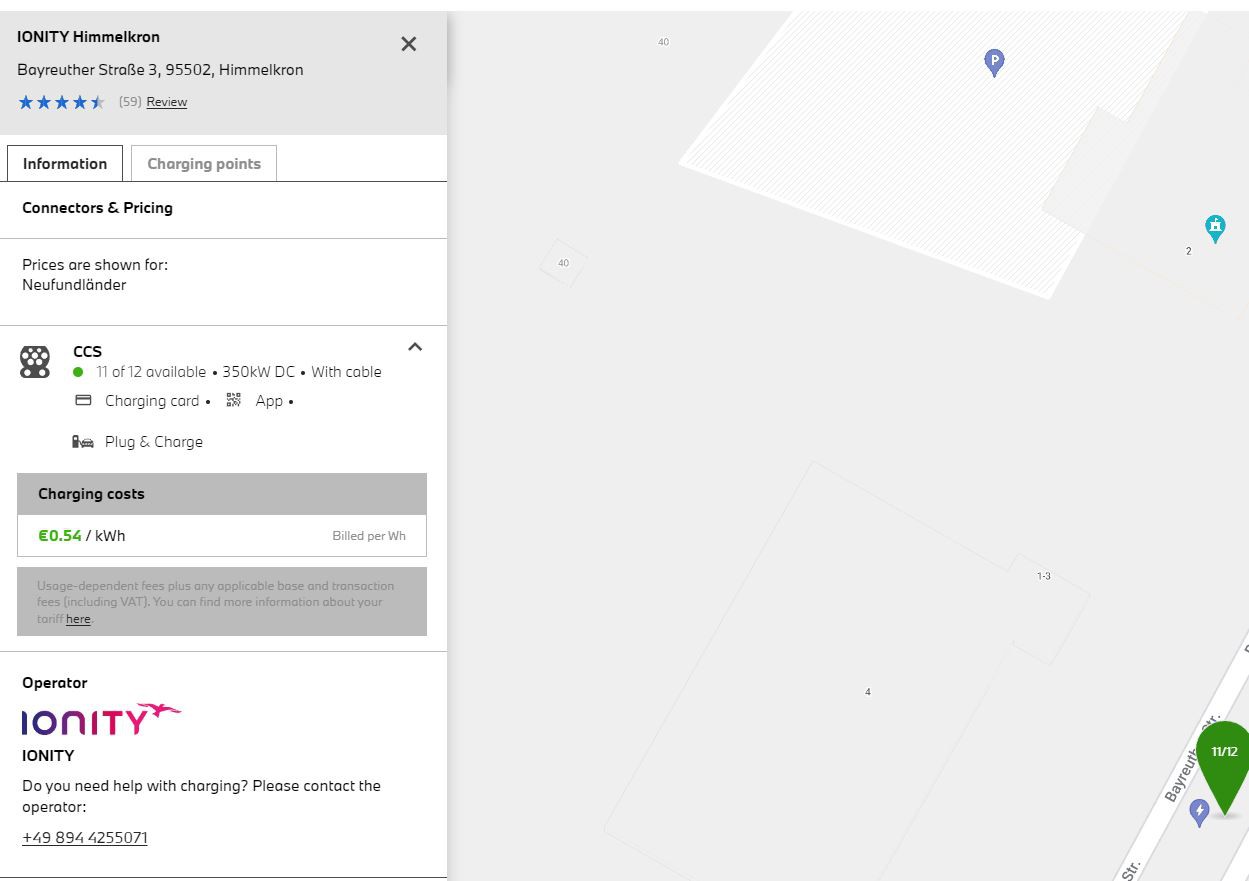Click the 'Operator' section heading
This screenshot has width=1249, height=881.
coord(55,683)
